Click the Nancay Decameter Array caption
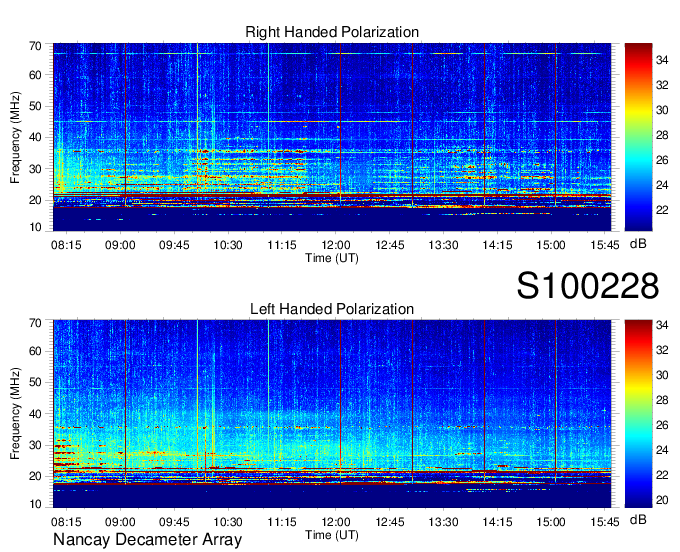This screenshot has height=552, width=680. click(x=147, y=540)
